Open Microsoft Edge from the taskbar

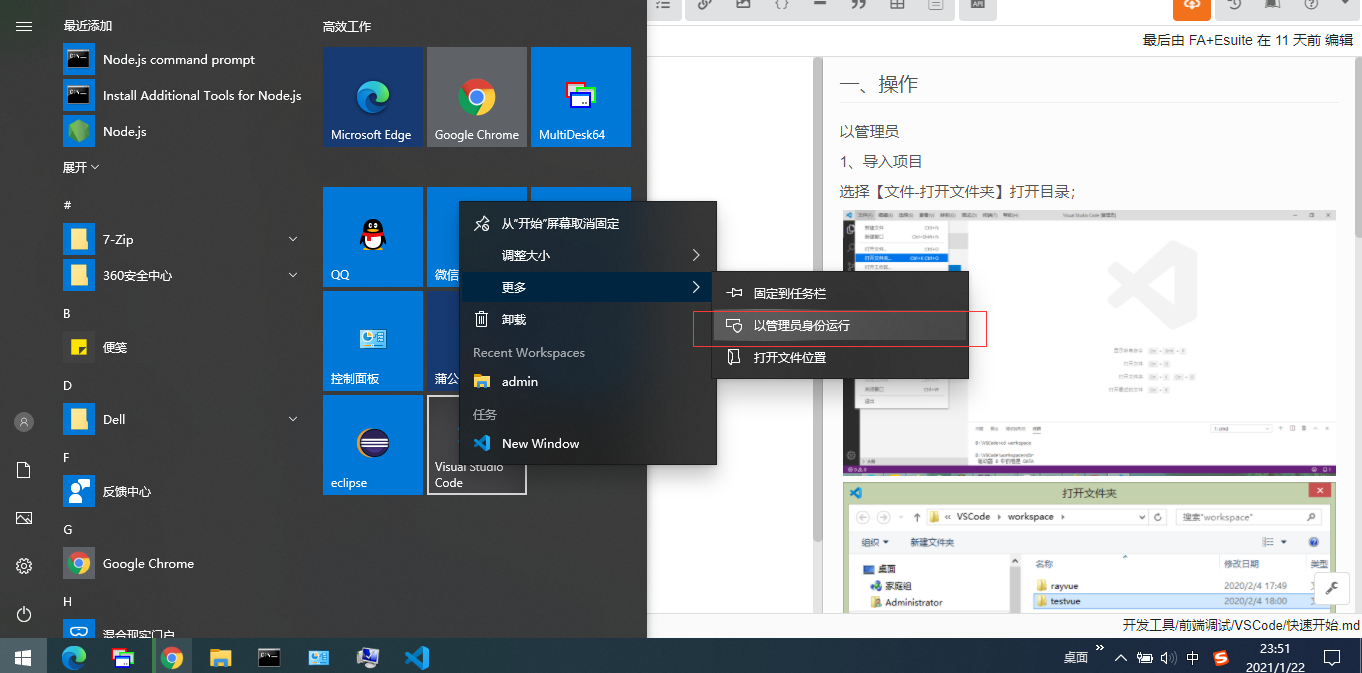(x=74, y=657)
